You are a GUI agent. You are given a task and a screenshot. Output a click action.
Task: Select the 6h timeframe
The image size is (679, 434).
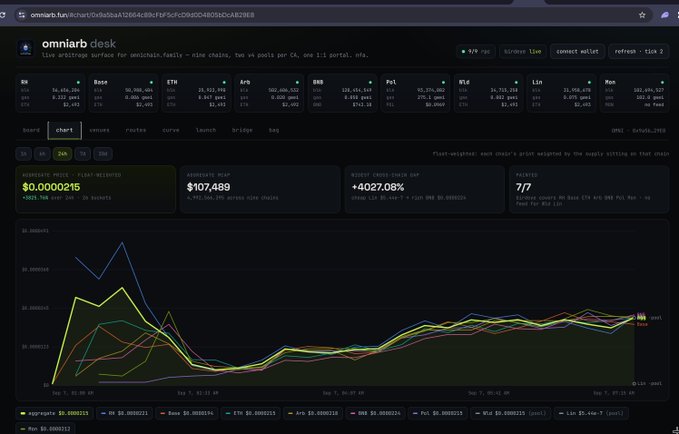click(x=42, y=154)
